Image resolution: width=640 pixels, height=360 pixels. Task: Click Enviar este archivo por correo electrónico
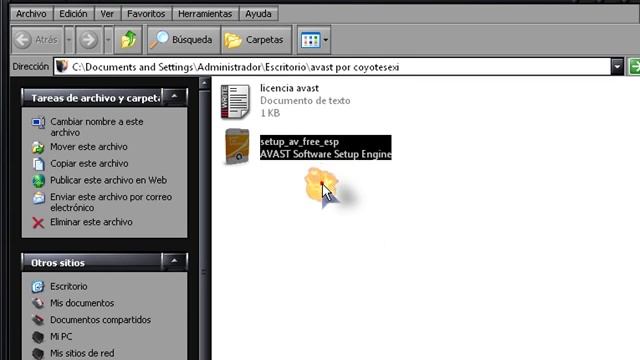pos(111,202)
